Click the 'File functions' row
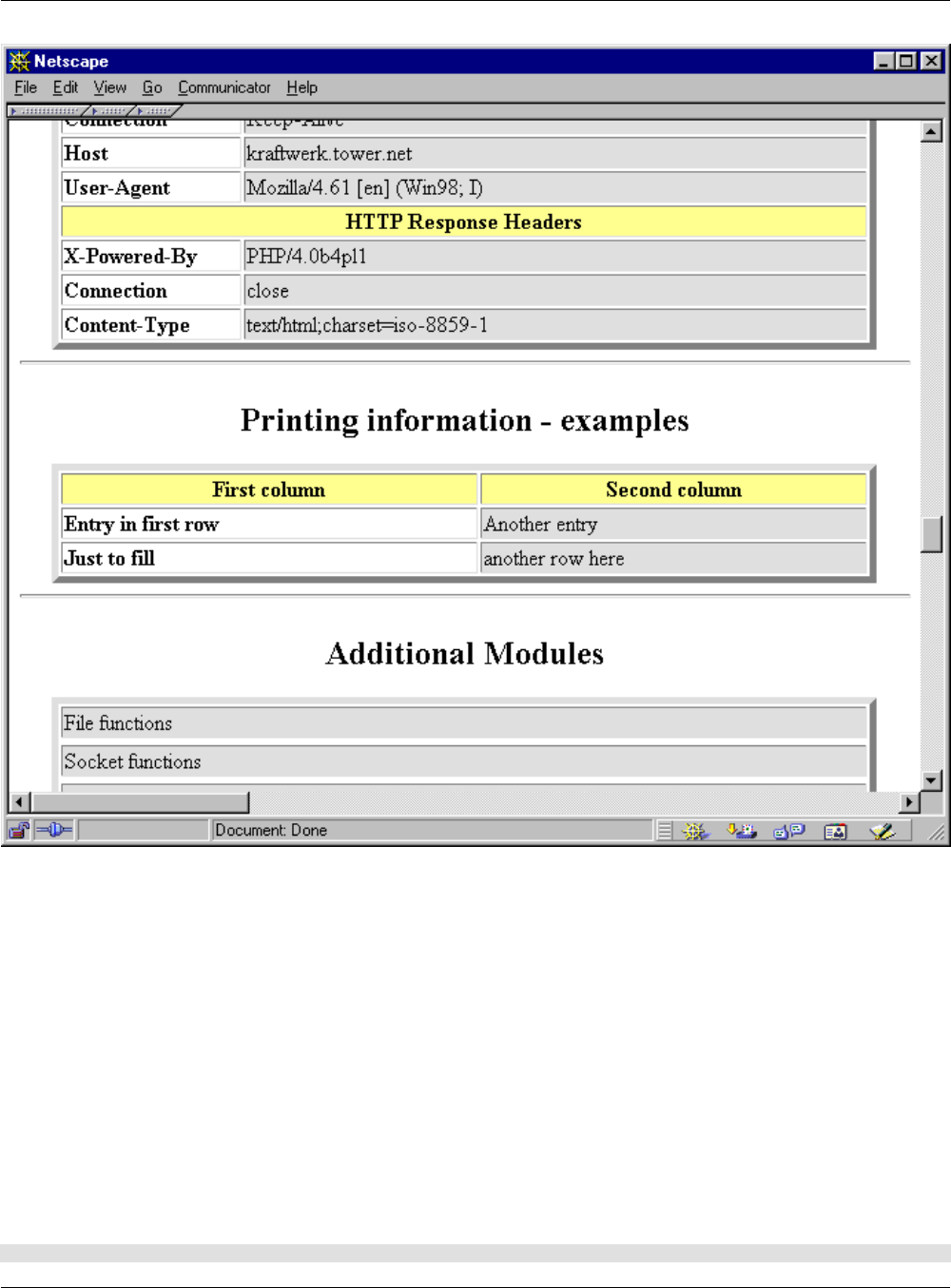The width and height of the screenshot is (951, 1288). [x=464, y=723]
